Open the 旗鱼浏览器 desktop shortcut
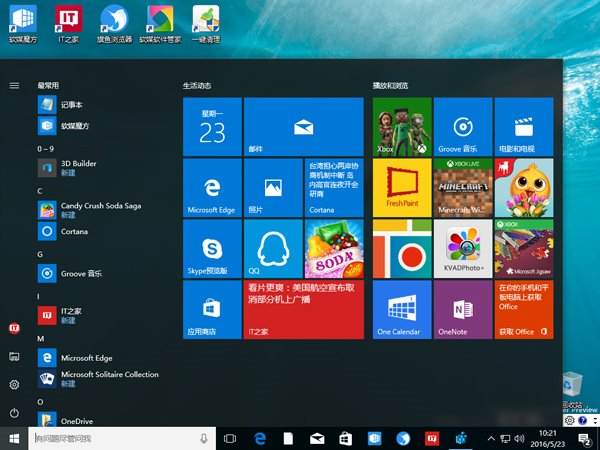 (114, 24)
